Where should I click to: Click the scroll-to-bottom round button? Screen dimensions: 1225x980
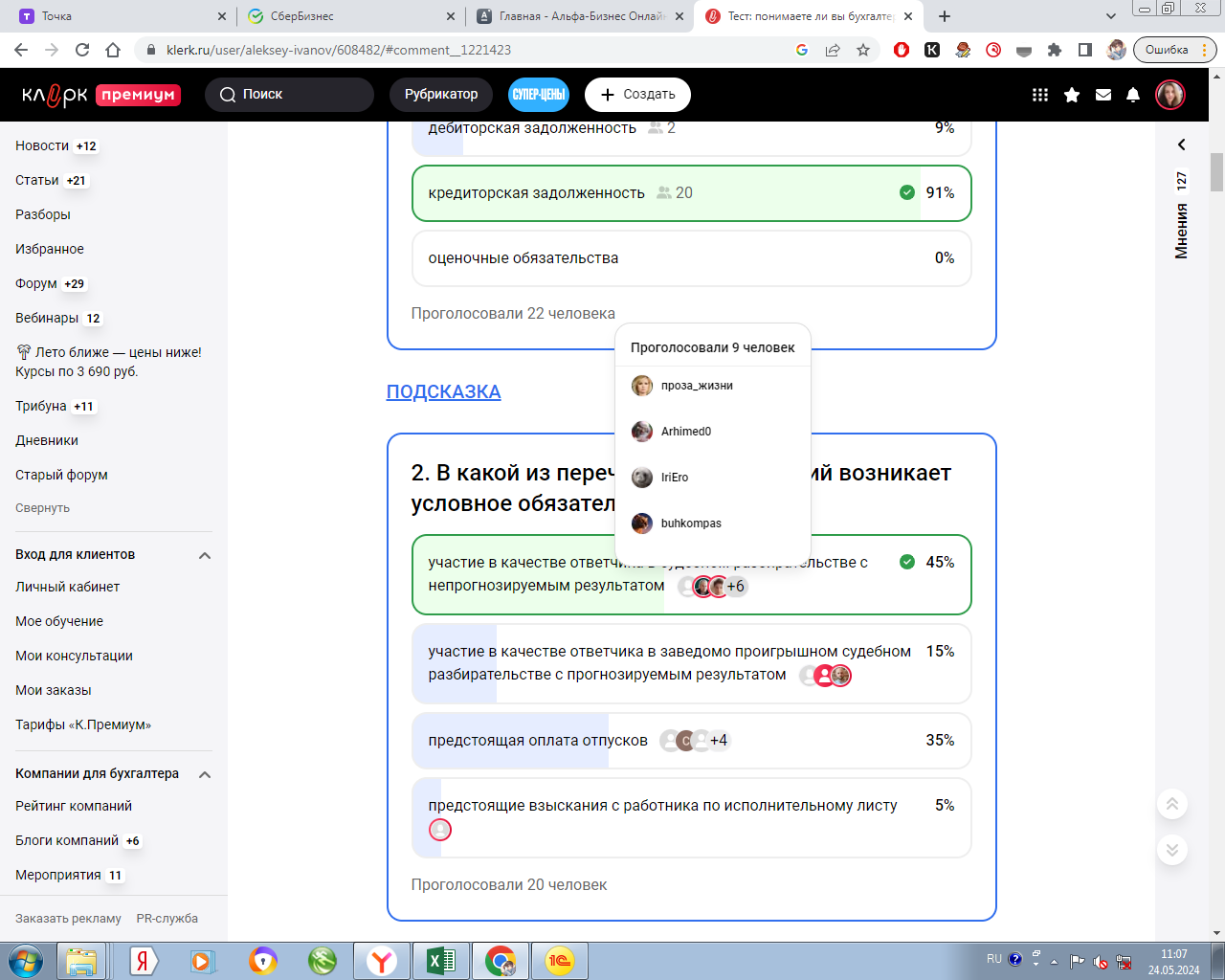1172,850
